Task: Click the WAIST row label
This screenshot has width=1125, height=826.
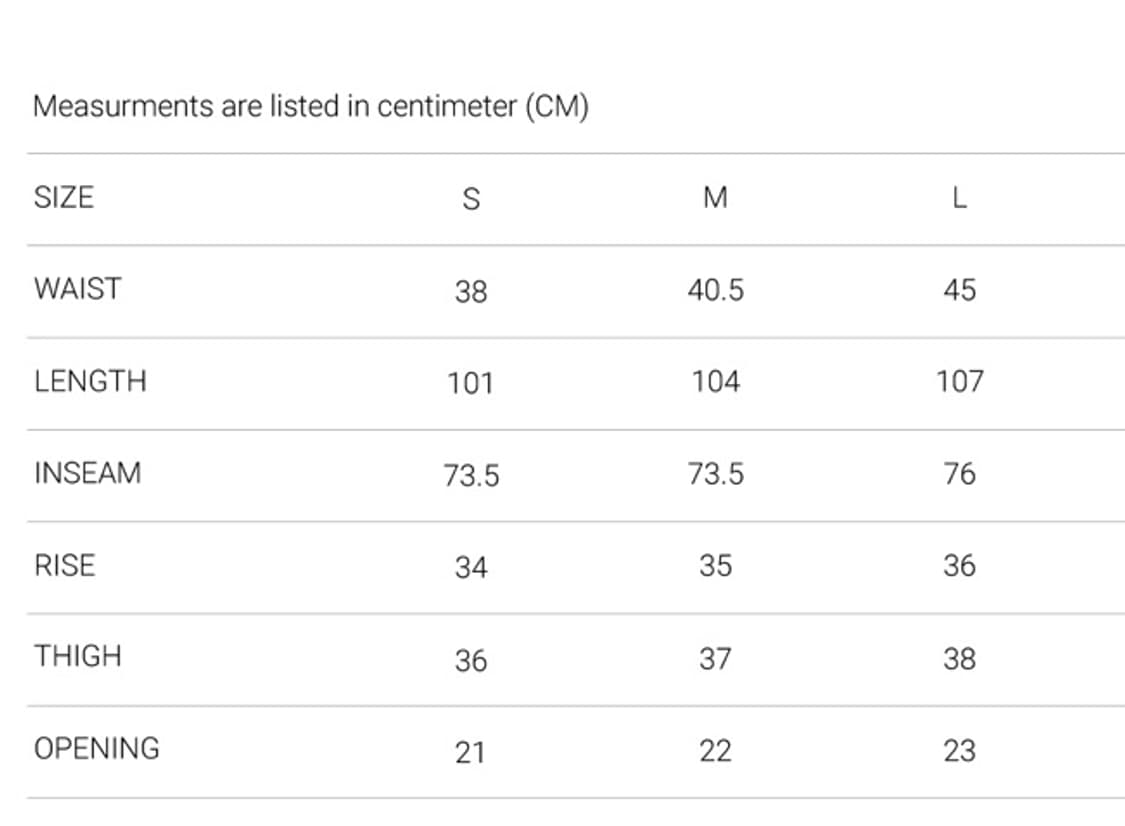Action: click(77, 289)
